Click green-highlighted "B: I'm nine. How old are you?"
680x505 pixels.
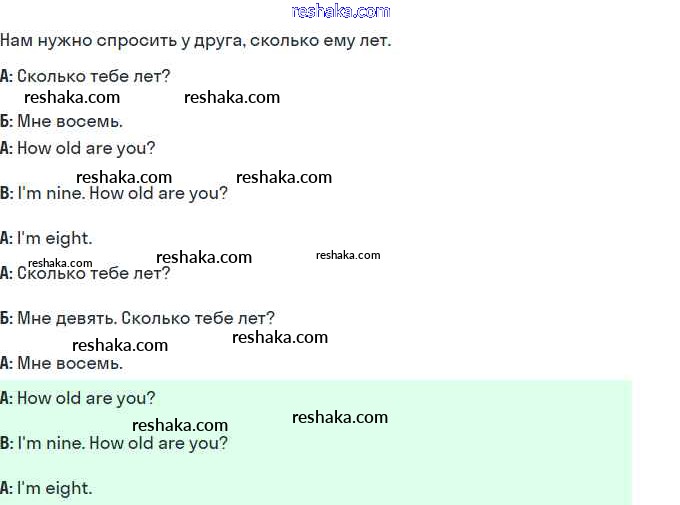coord(114,443)
